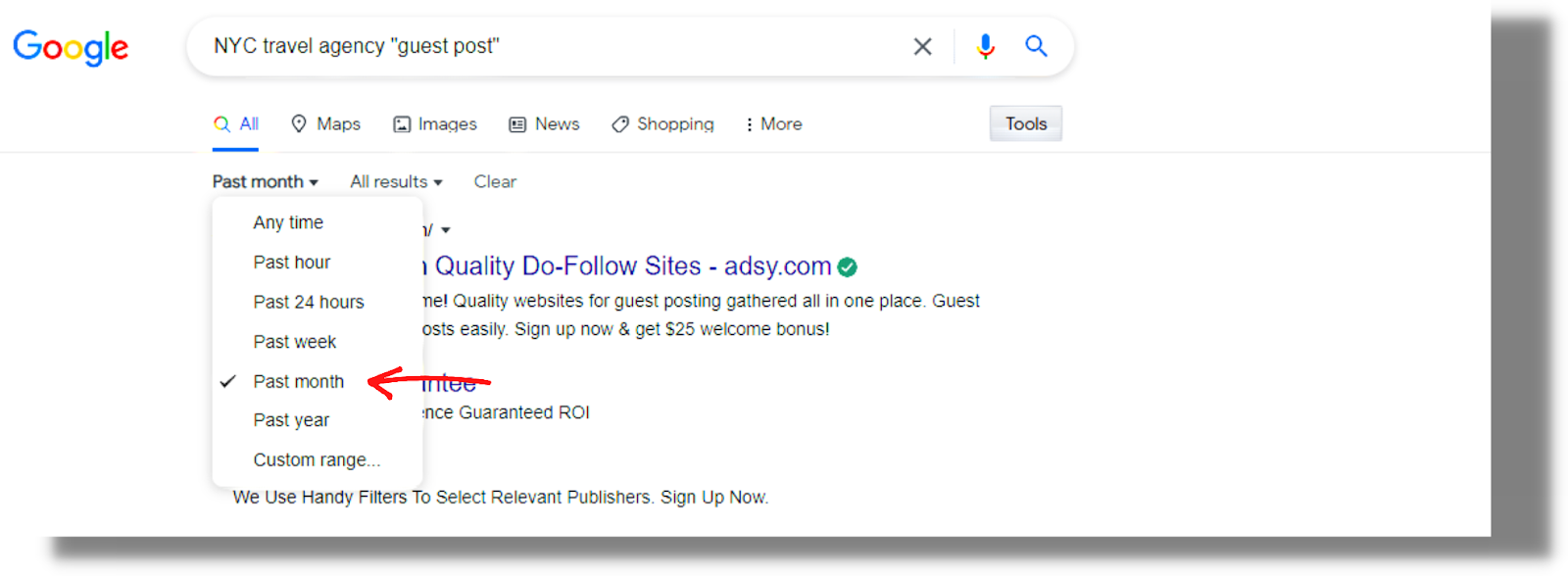Start voice search with microphone icon
This screenshot has height=576, width=1568.
coord(985,46)
